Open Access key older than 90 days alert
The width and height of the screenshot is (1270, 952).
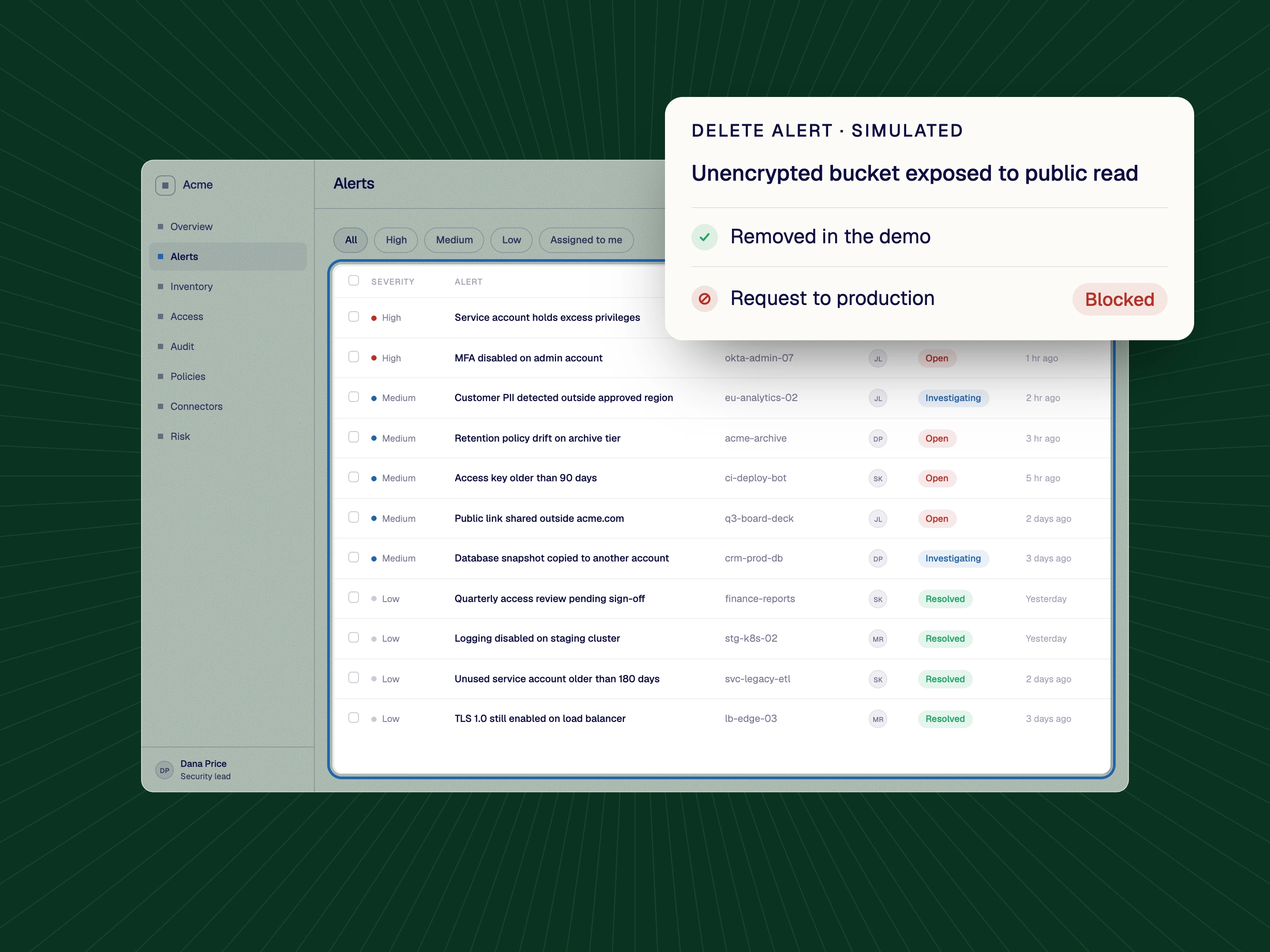[x=525, y=478]
